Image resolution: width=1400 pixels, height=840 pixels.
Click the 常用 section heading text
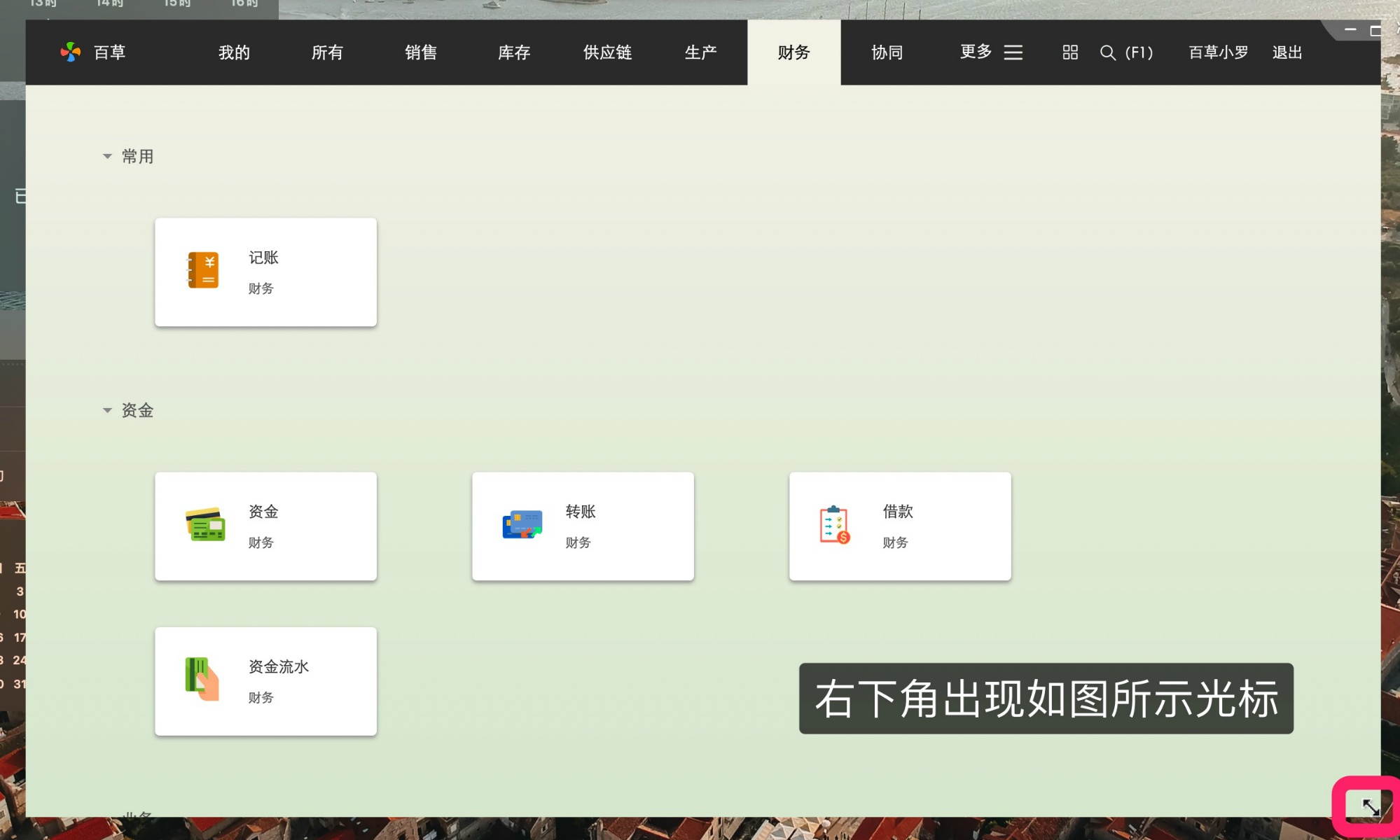[137, 156]
